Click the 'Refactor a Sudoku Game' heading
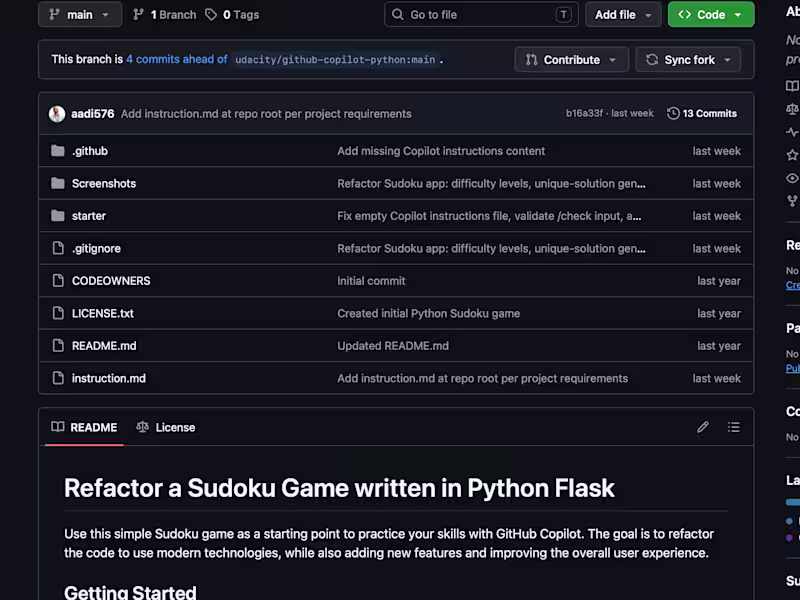Viewport: 800px width, 600px height. pyautogui.click(x=339, y=488)
